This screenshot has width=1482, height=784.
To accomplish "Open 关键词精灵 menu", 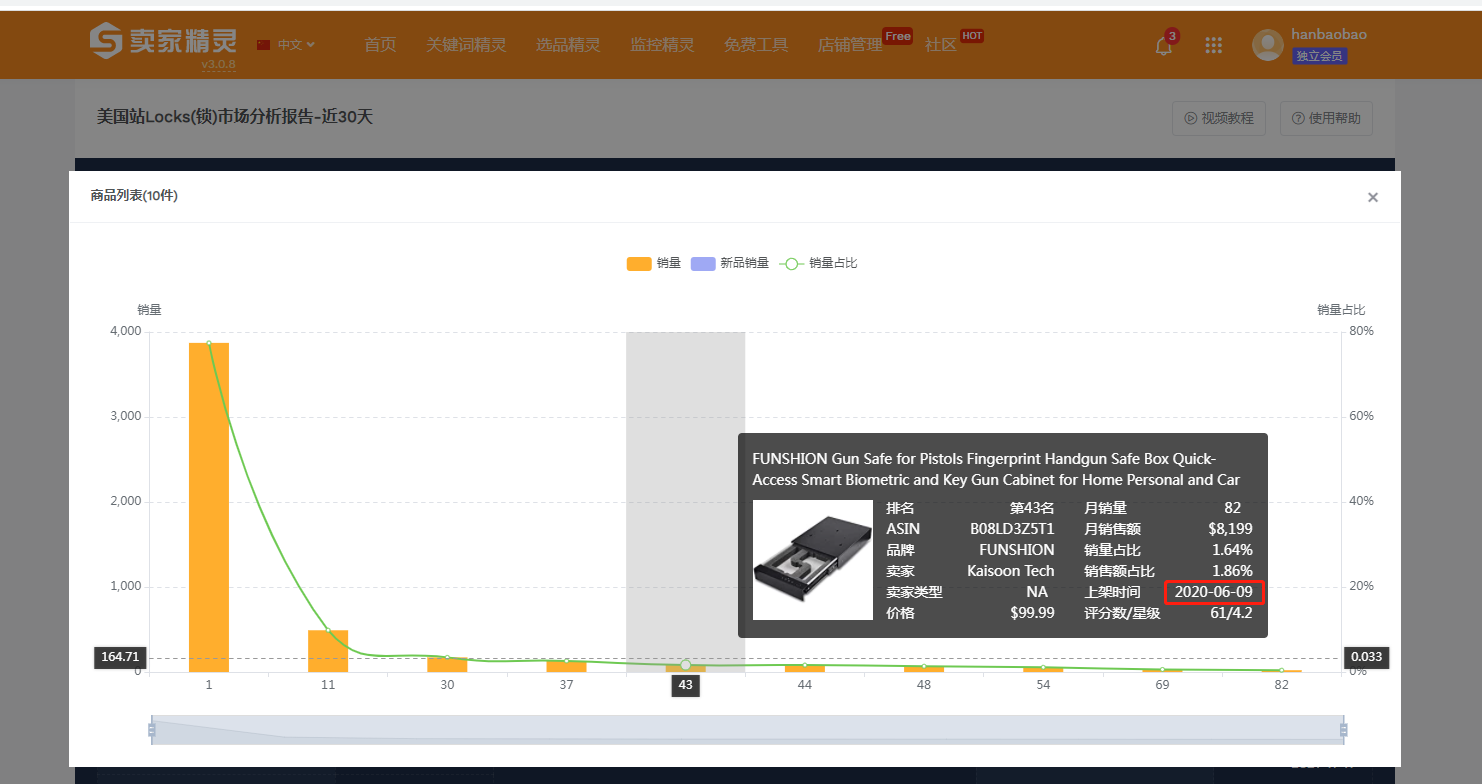I will pyautogui.click(x=466, y=45).
